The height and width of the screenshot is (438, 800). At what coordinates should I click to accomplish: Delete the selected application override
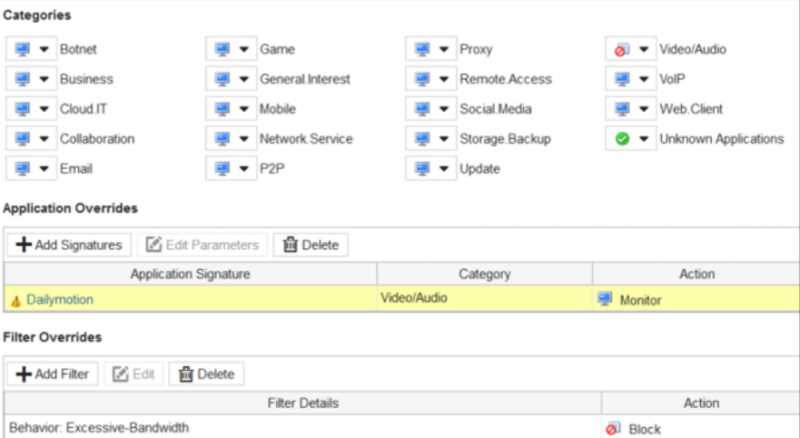[x=310, y=244]
